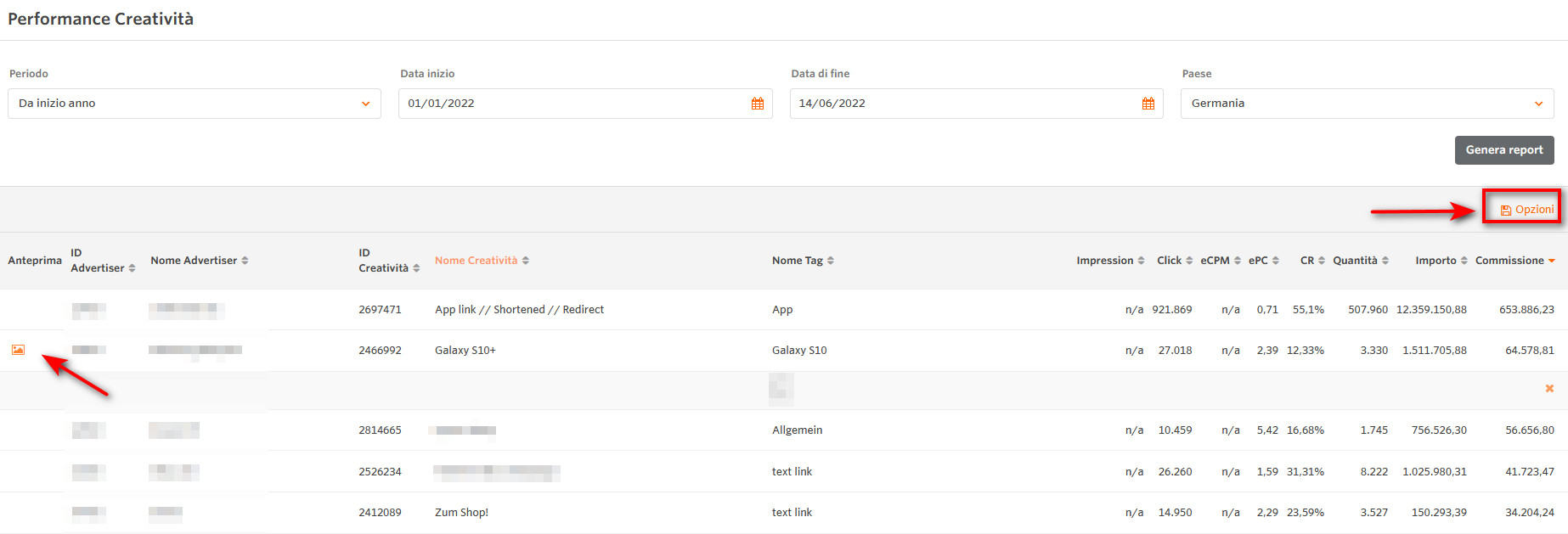Open the calendar picker for Data di fine
Viewport: 1568px width, 534px height.
pyautogui.click(x=1148, y=104)
